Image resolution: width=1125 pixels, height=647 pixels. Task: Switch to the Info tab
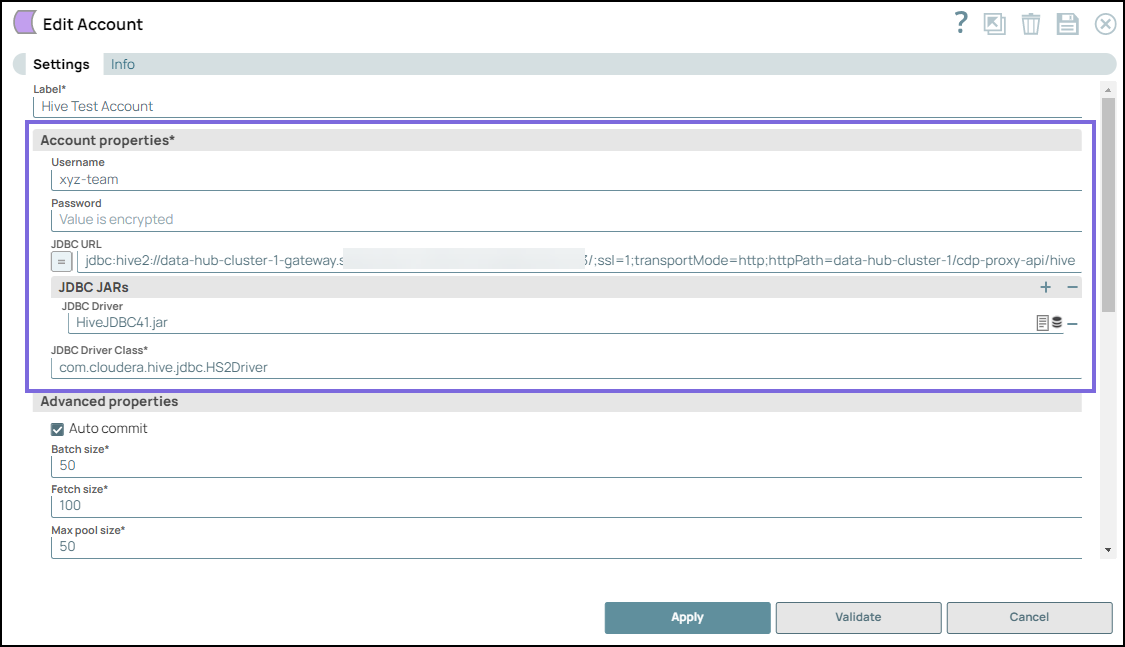click(123, 64)
